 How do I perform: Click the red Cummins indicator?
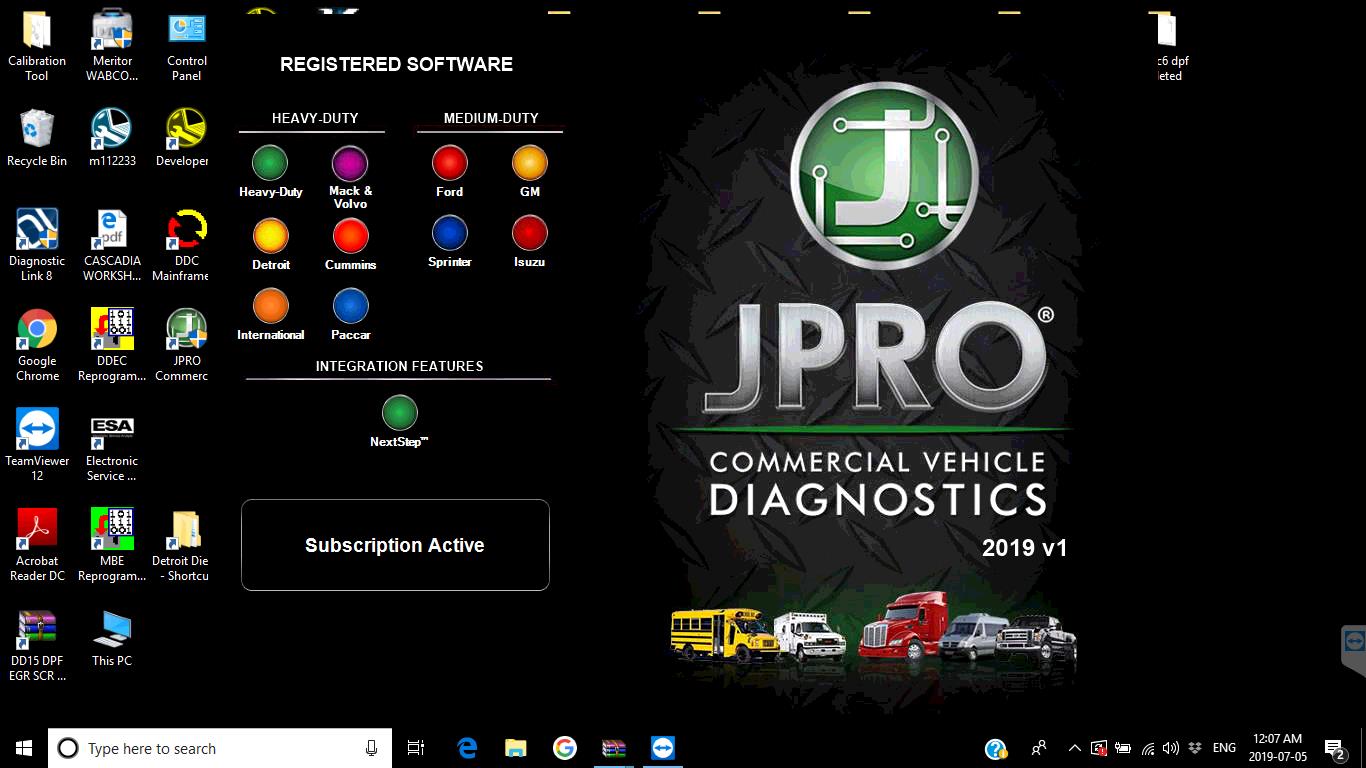[x=350, y=236]
